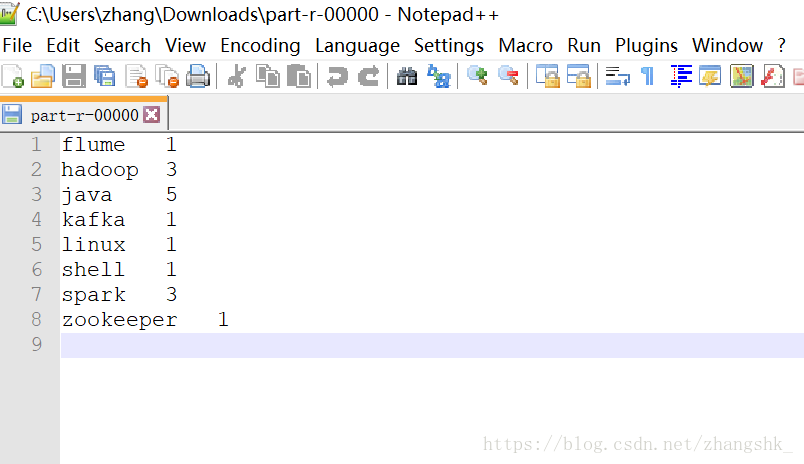Open the File menu

pyautogui.click(x=17, y=46)
